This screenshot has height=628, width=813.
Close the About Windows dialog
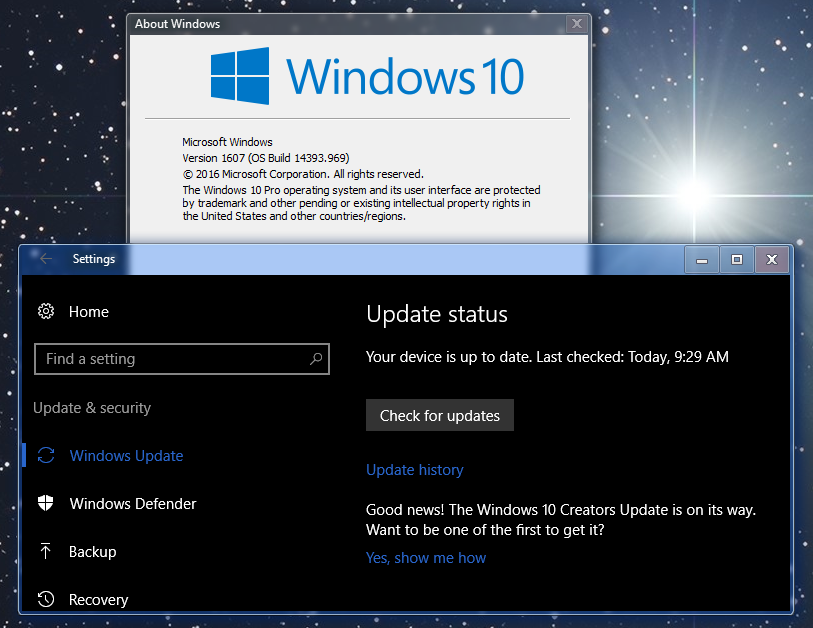pyautogui.click(x=577, y=24)
